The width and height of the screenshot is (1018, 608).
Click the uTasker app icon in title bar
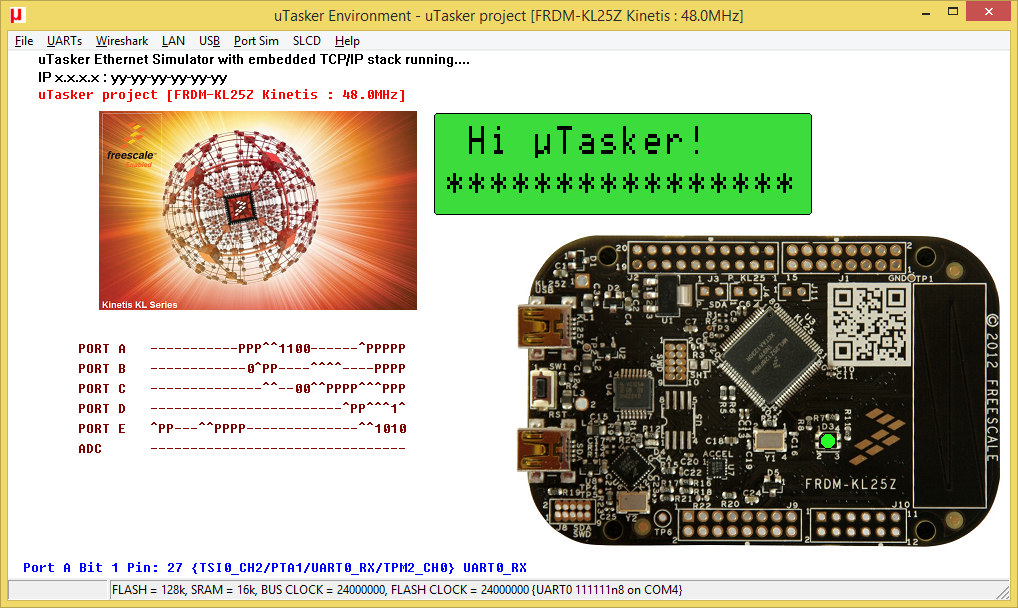[16, 15]
